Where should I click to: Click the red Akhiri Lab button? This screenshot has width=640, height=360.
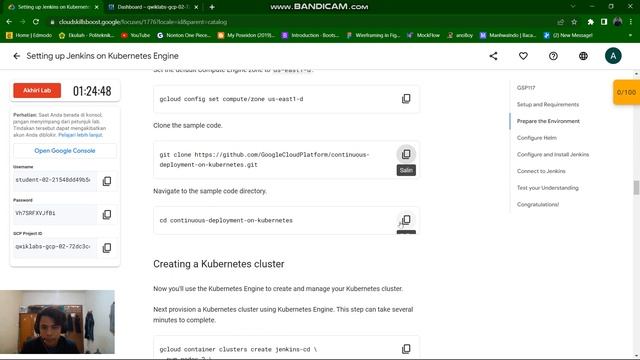pyautogui.click(x=37, y=90)
